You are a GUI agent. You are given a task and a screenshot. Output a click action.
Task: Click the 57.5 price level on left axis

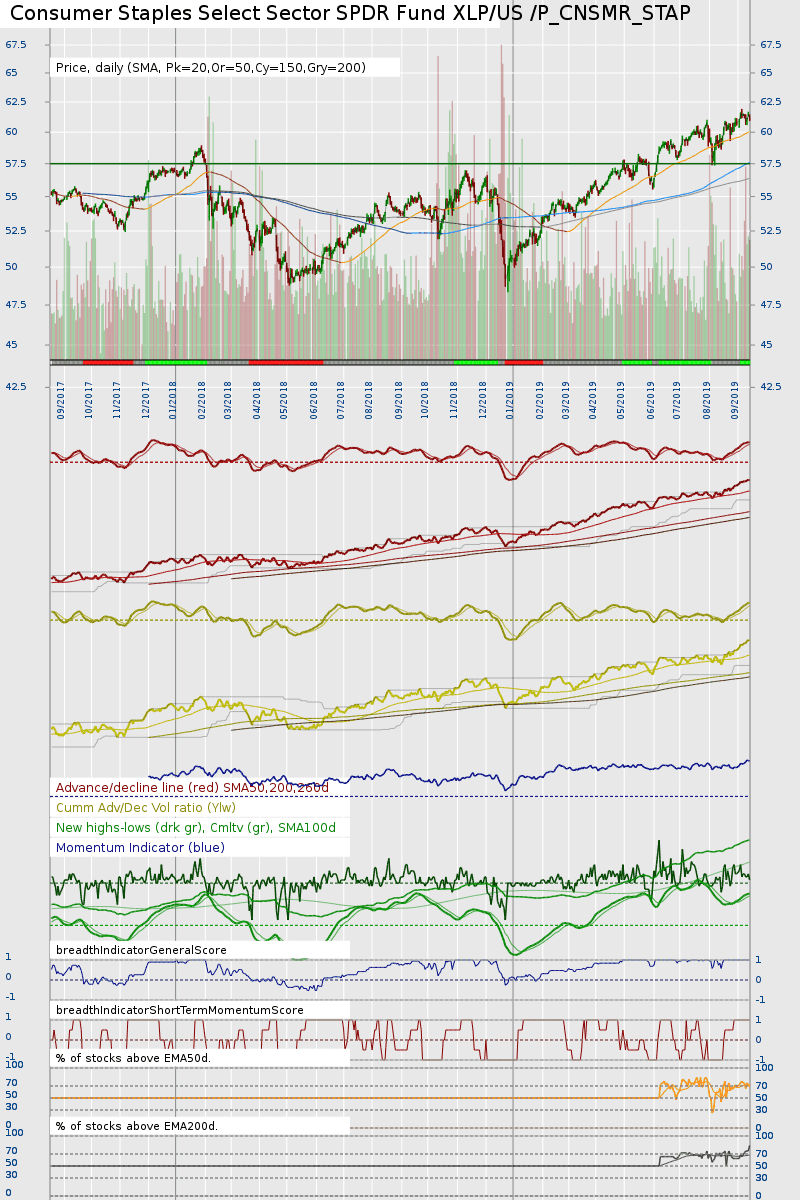(15, 164)
